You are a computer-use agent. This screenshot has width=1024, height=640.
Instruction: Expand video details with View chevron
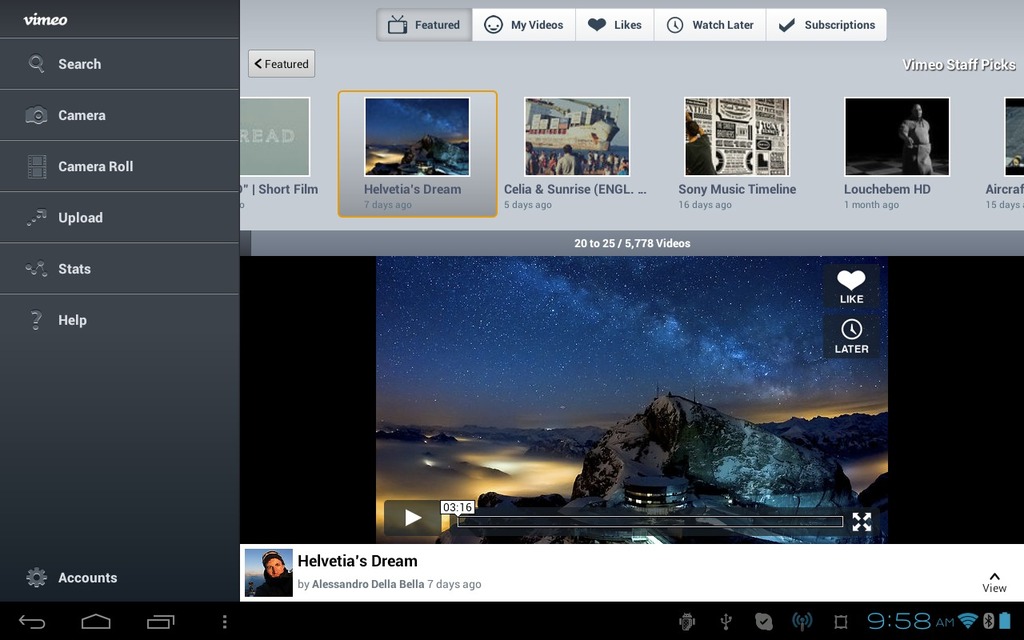click(x=994, y=582)
